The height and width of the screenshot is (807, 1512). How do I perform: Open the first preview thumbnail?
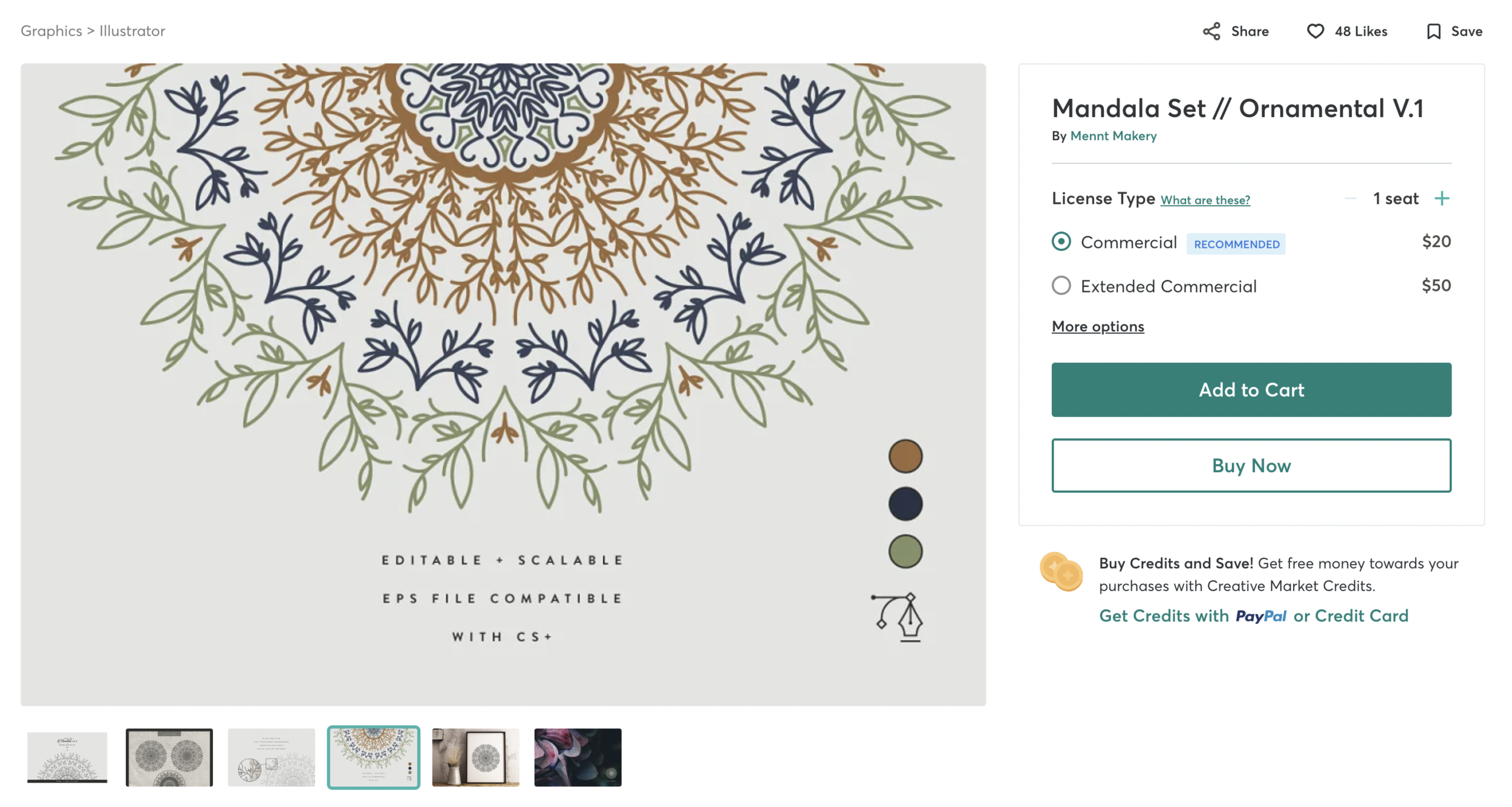tap(67, 757)
